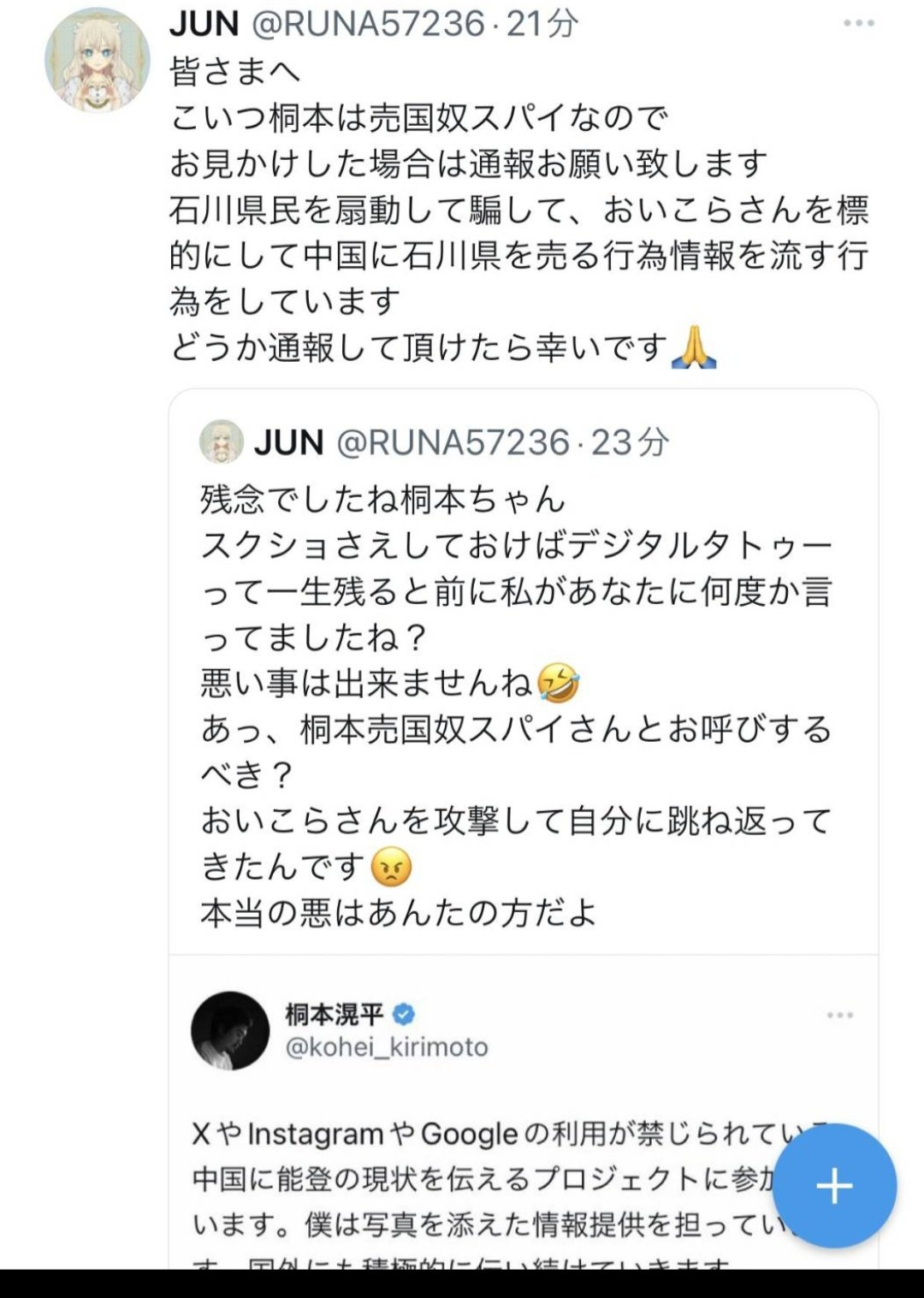The width and height of the screenshot is (924, 1298).
Task: Tap the 21分 timestamp on main tweet
Action: click(542, 23)
